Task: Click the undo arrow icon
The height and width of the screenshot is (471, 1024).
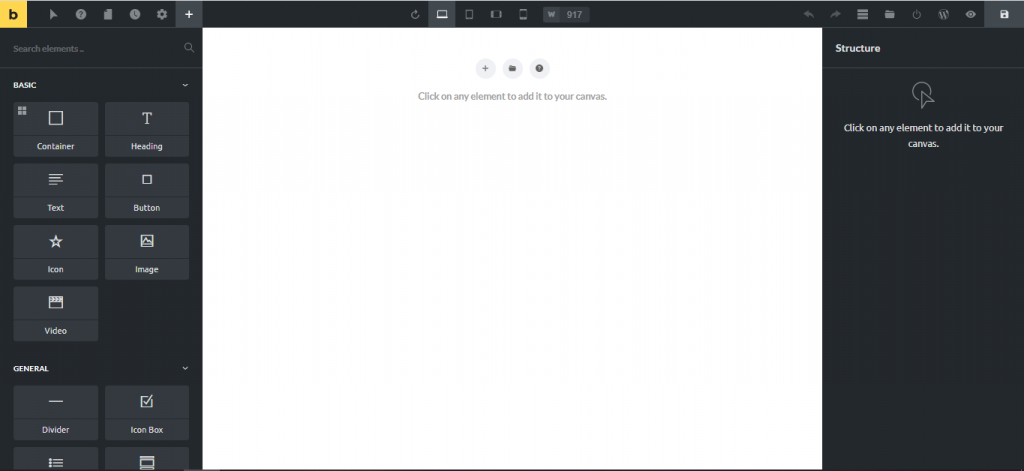Action: tap(808, 14)
